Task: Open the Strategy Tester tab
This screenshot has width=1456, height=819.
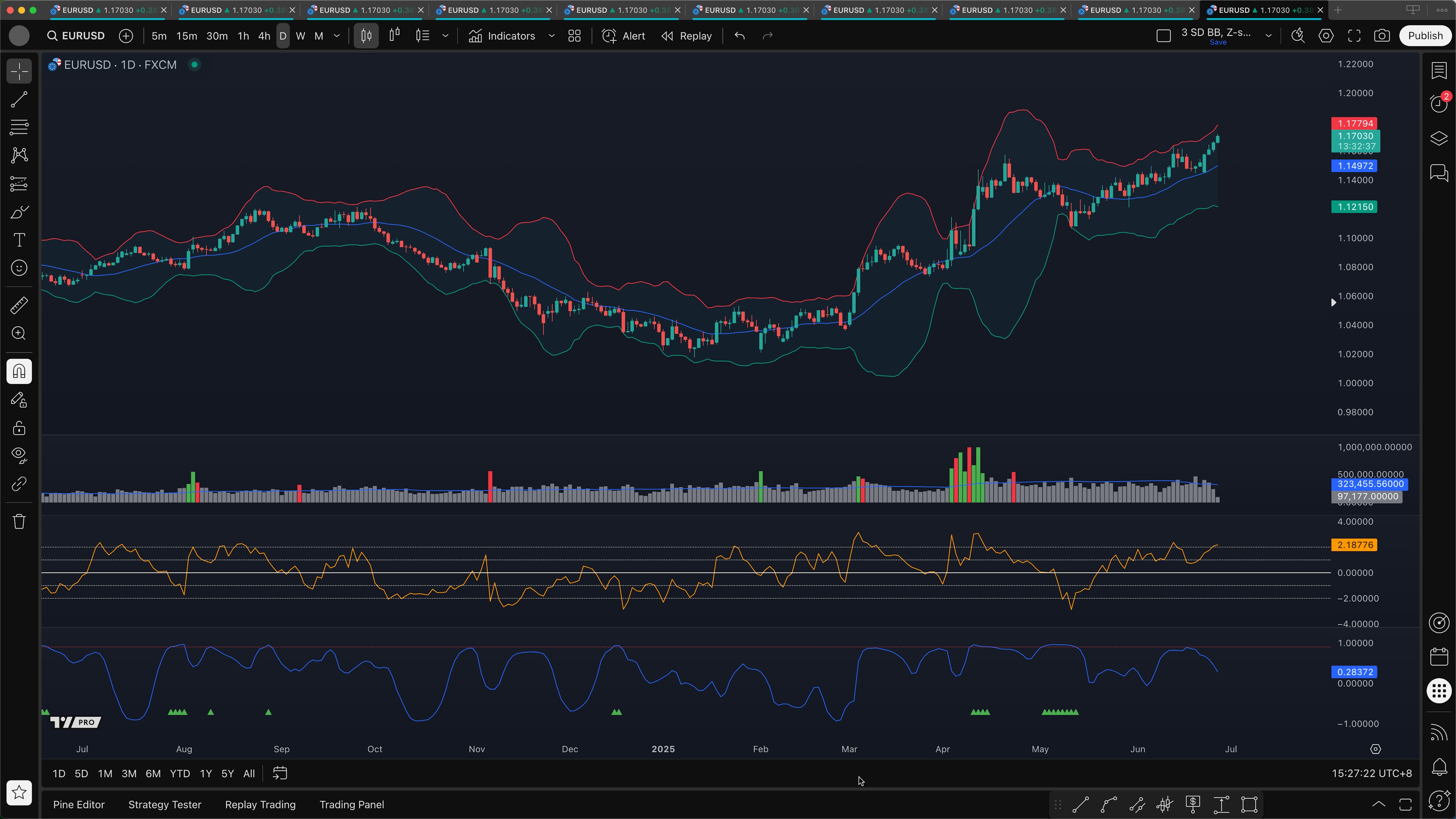Action: pos(165,804)
